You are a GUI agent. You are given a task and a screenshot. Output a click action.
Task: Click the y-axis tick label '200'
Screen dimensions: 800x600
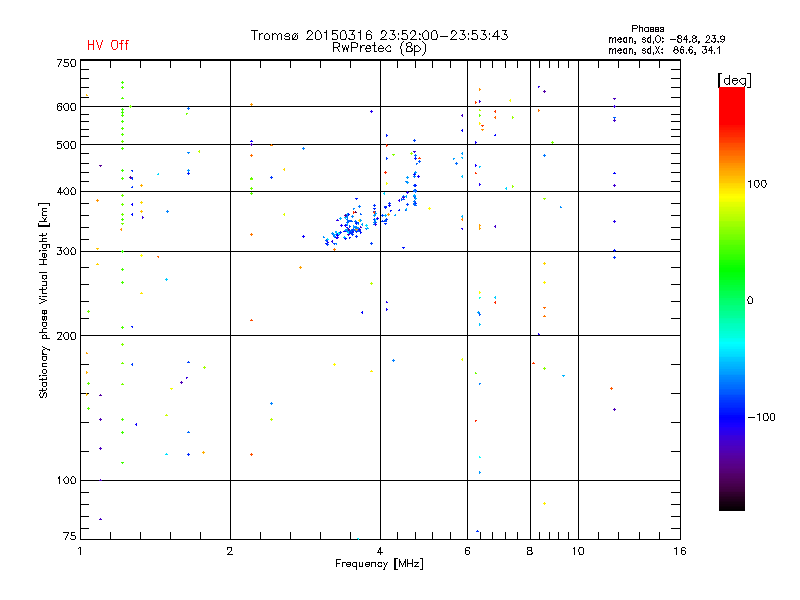click(x=66, y=336)
